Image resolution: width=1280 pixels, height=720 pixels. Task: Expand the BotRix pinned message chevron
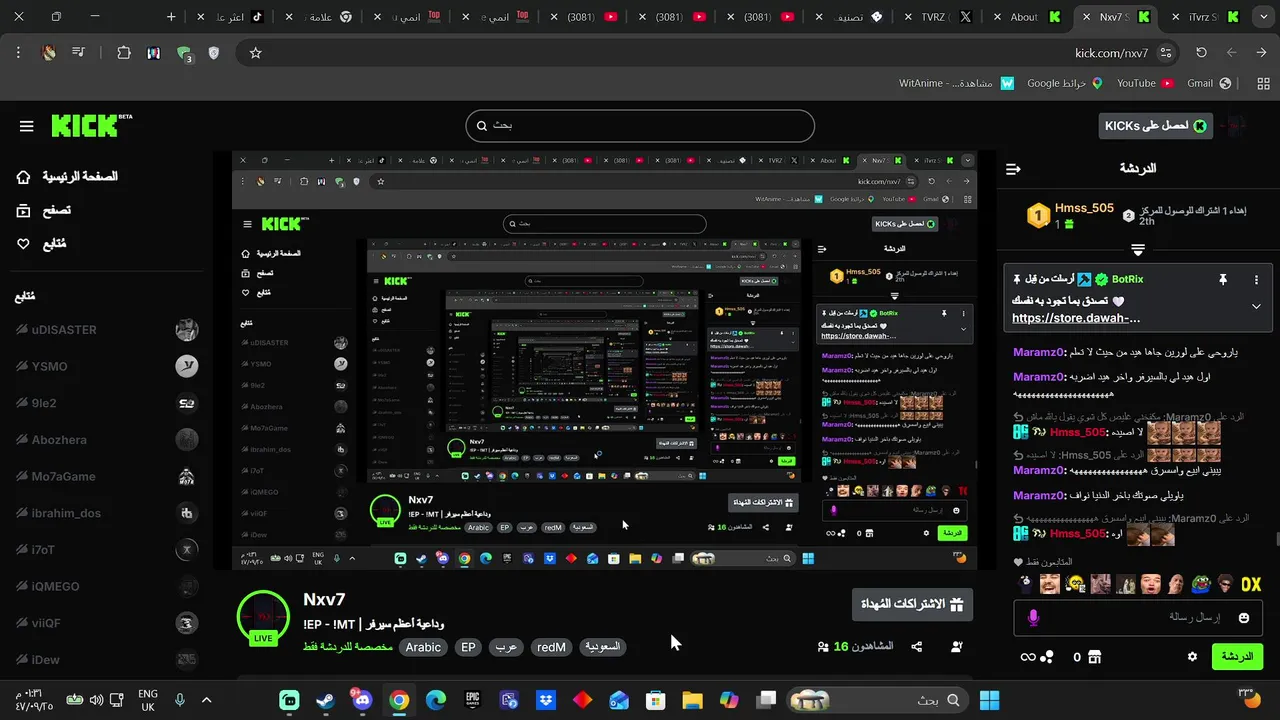pos(1256,307)
